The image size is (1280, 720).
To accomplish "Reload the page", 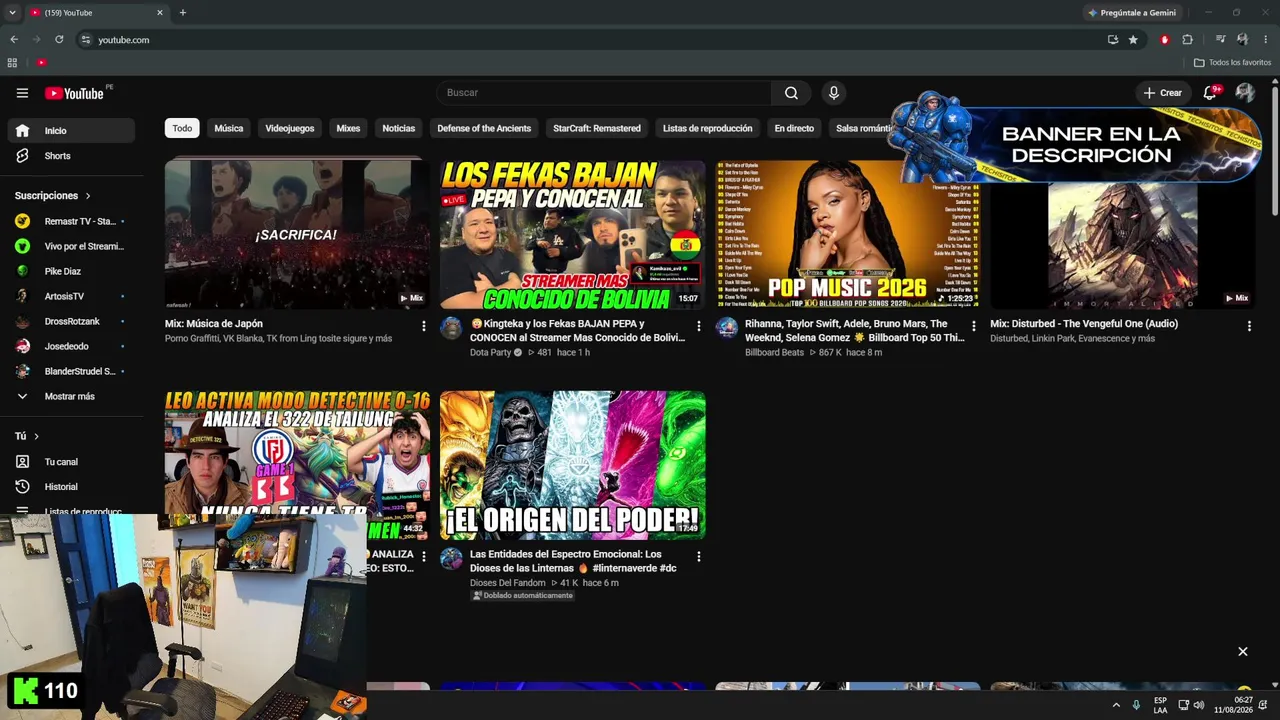I will click(x=59, y=40).
